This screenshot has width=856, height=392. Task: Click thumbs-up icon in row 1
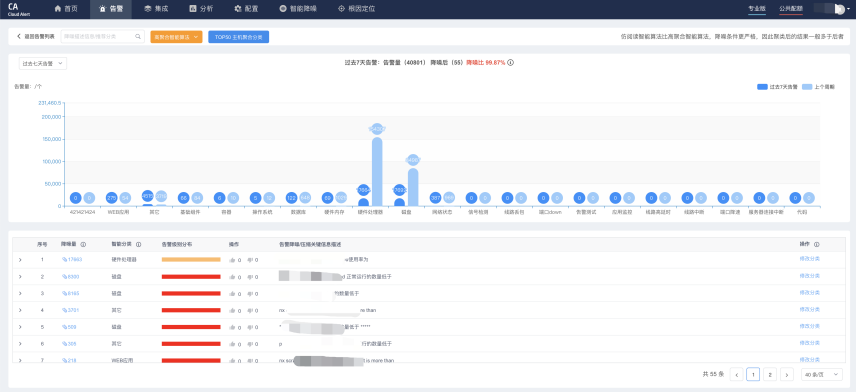point(232,260)
